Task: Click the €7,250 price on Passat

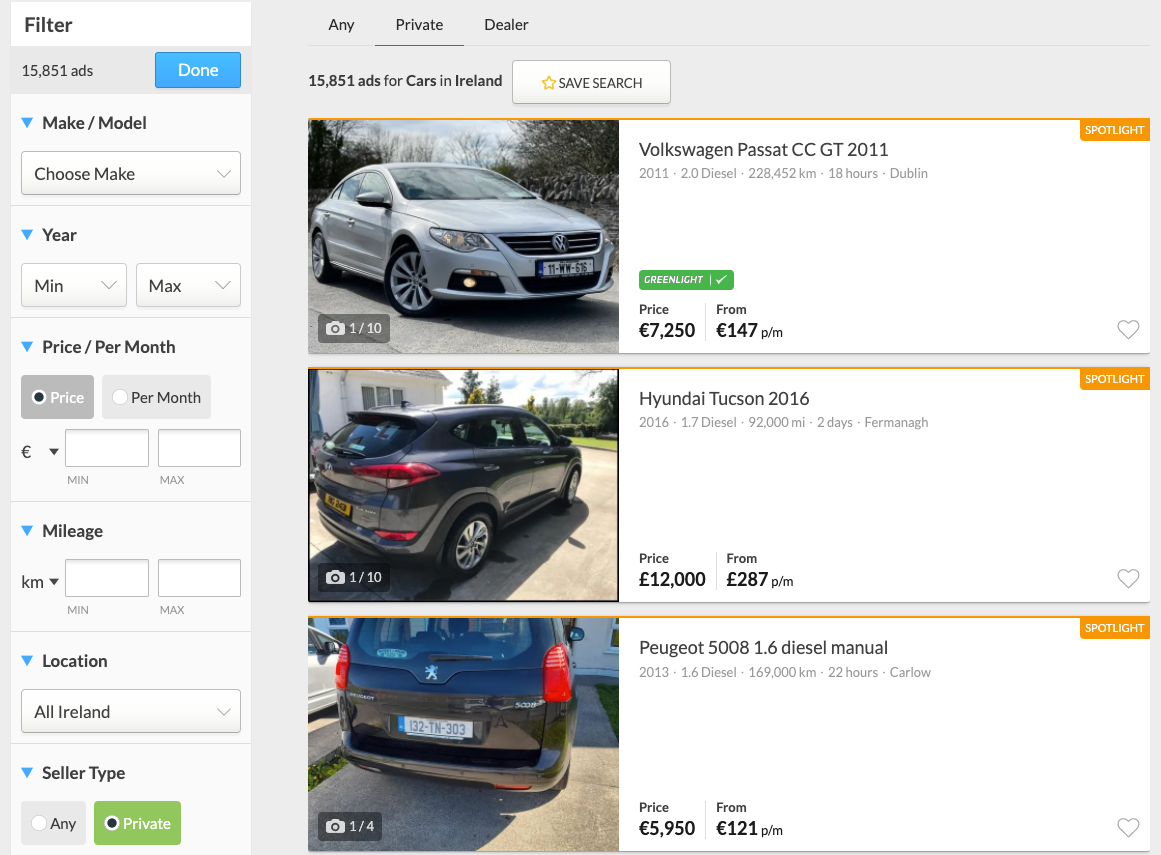Action: click(667, 330)
